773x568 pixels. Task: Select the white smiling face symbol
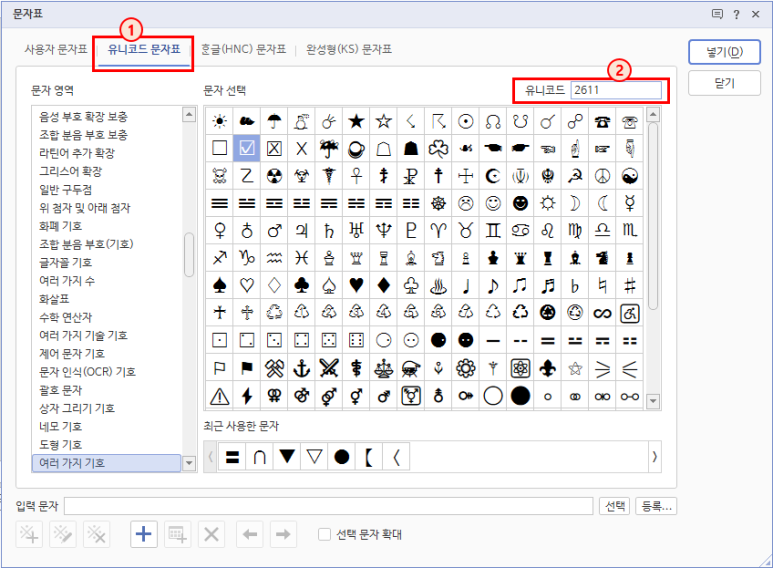click(493, 203)
